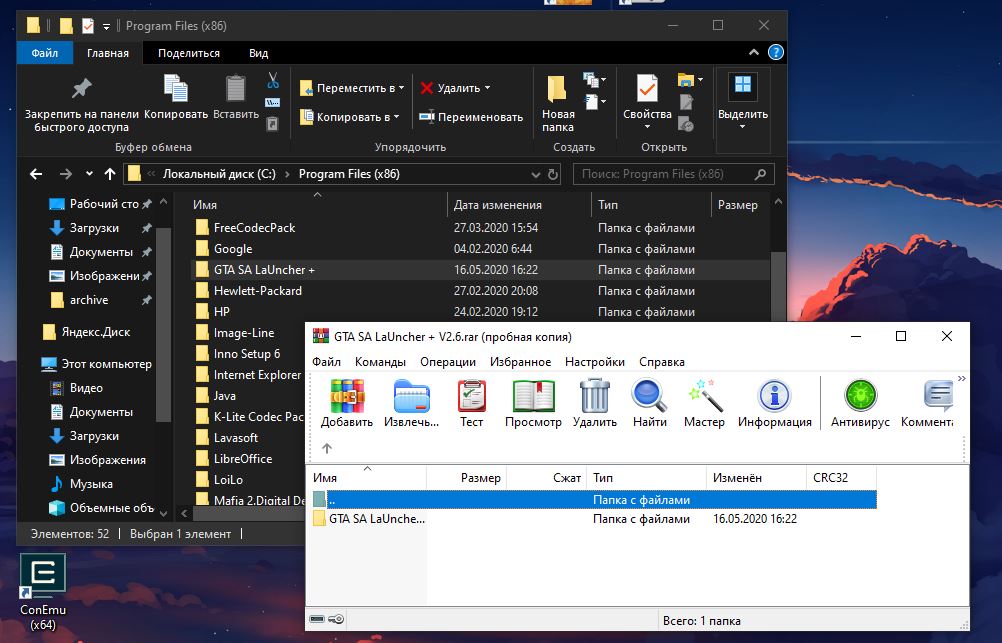Click the drive icon in WinRAR status bar

pos(317,619)
